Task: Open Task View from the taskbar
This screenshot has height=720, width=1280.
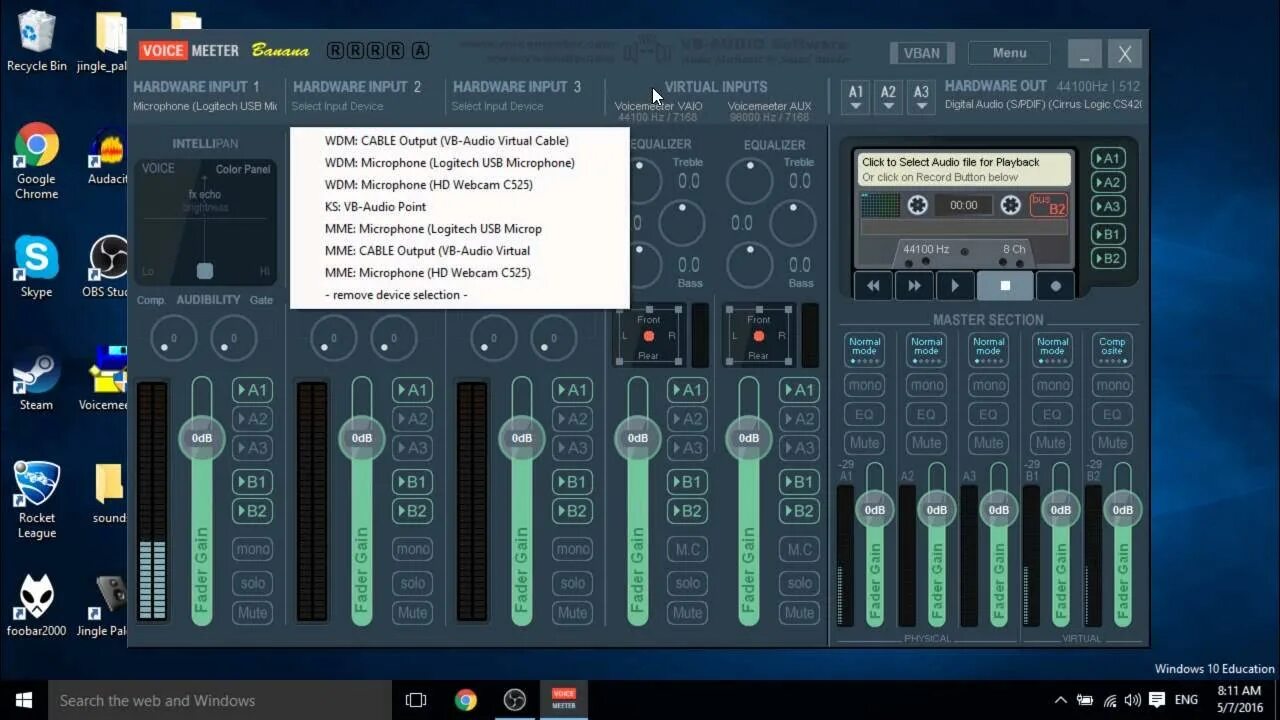Action: click(x=416, y=700)
